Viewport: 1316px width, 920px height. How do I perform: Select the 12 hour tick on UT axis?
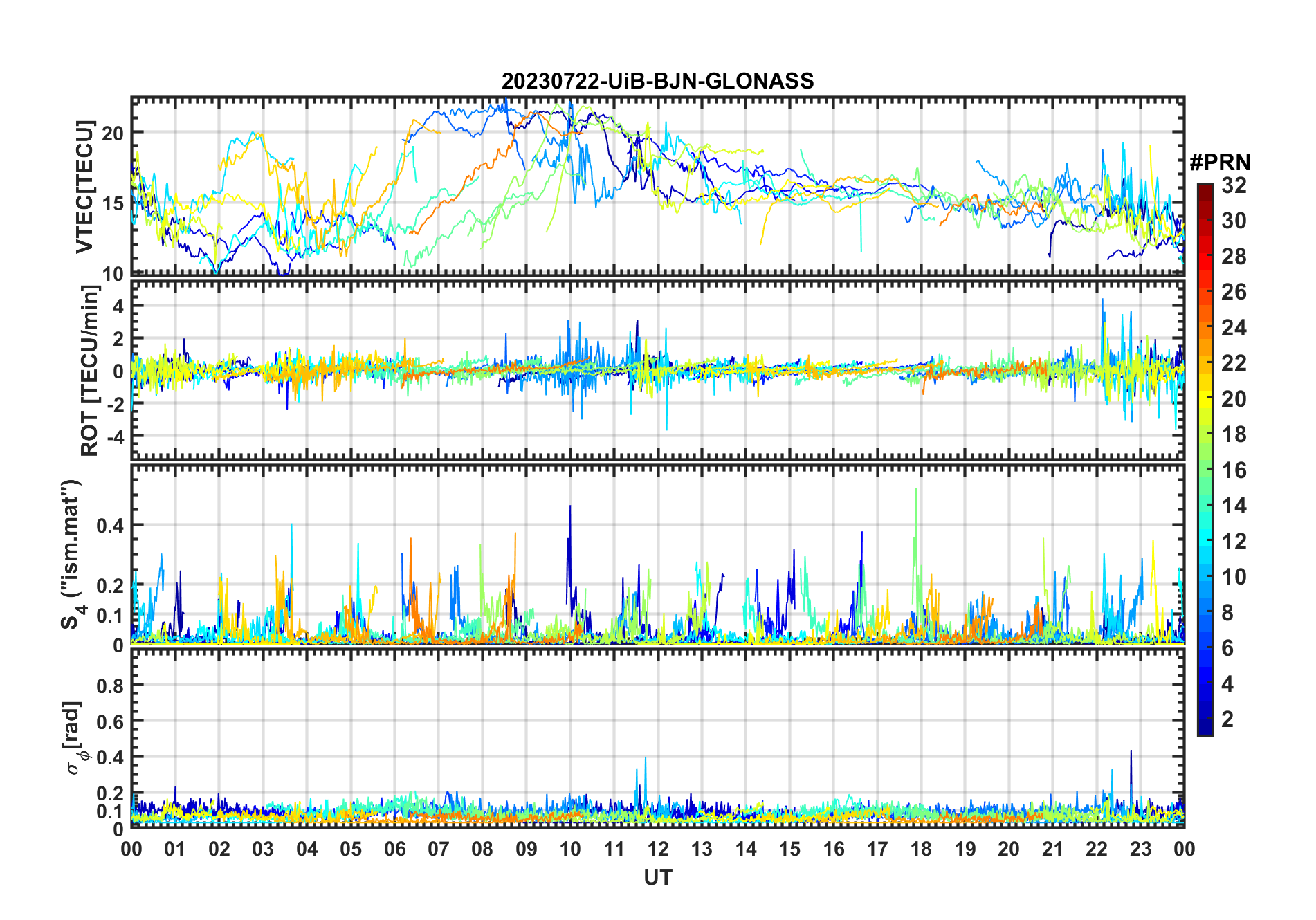coord(658,849)
